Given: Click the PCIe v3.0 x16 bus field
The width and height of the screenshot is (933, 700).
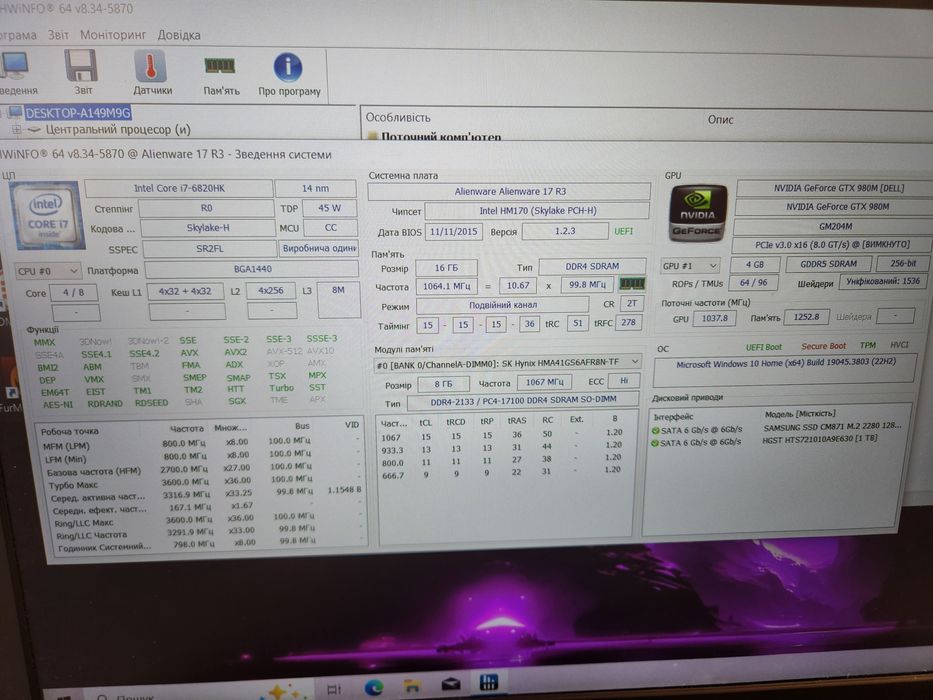Looking at the screenshot, I should coord(832,244).
